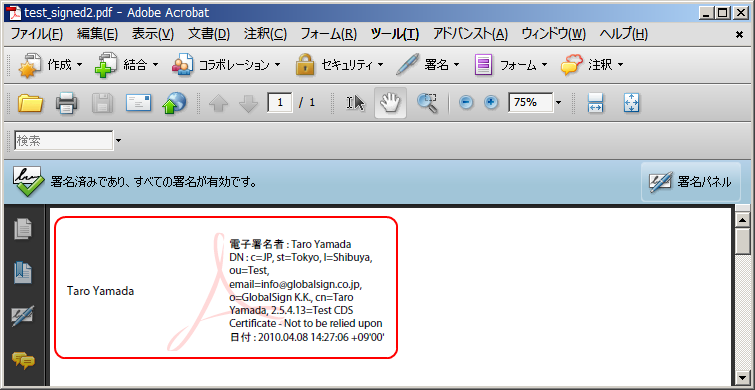
Task: Click the vertical scrollbar thumb
Action: [743, 242]
